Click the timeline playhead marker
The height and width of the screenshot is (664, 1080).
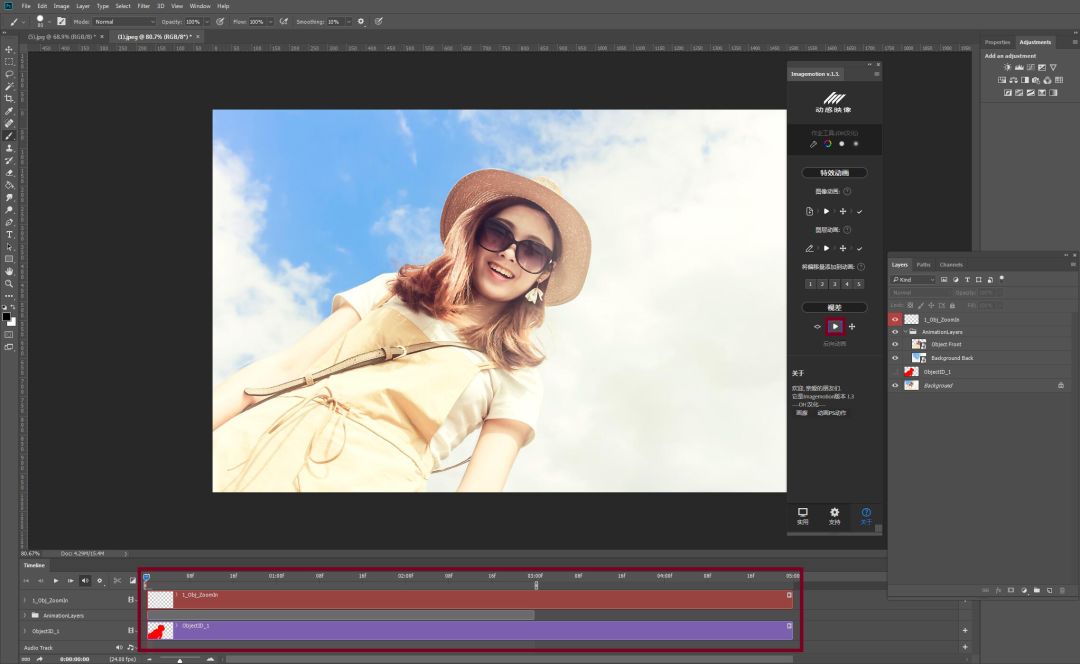coord(146,577)
